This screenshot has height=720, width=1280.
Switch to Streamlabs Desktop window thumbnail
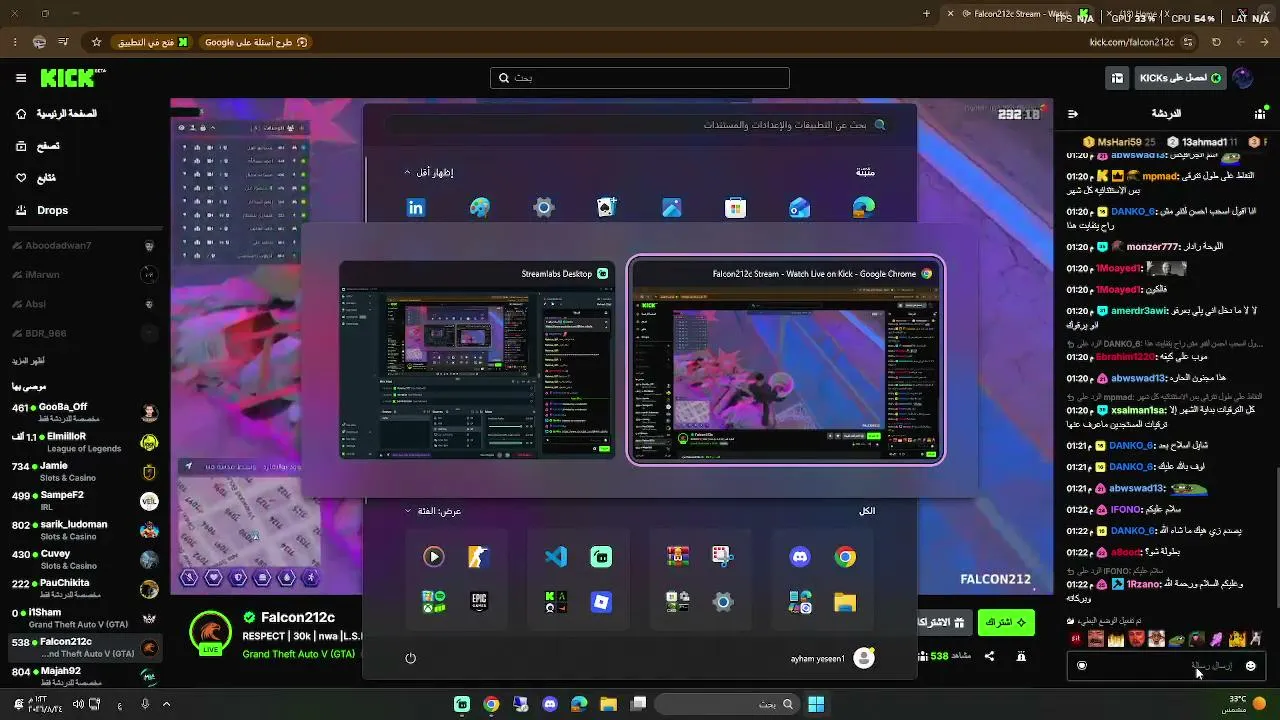(x=476, y=360)
